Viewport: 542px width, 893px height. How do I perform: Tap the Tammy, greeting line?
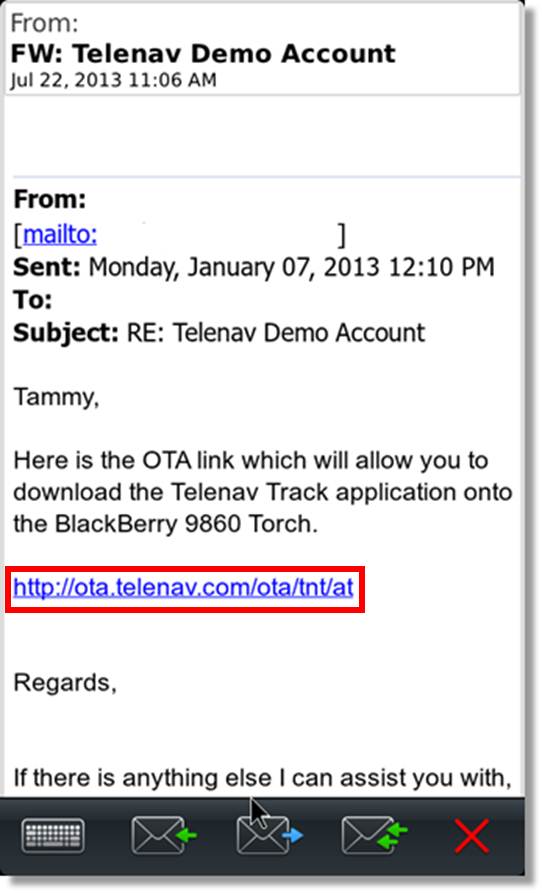pyautogui.click(x=56, y=397)
